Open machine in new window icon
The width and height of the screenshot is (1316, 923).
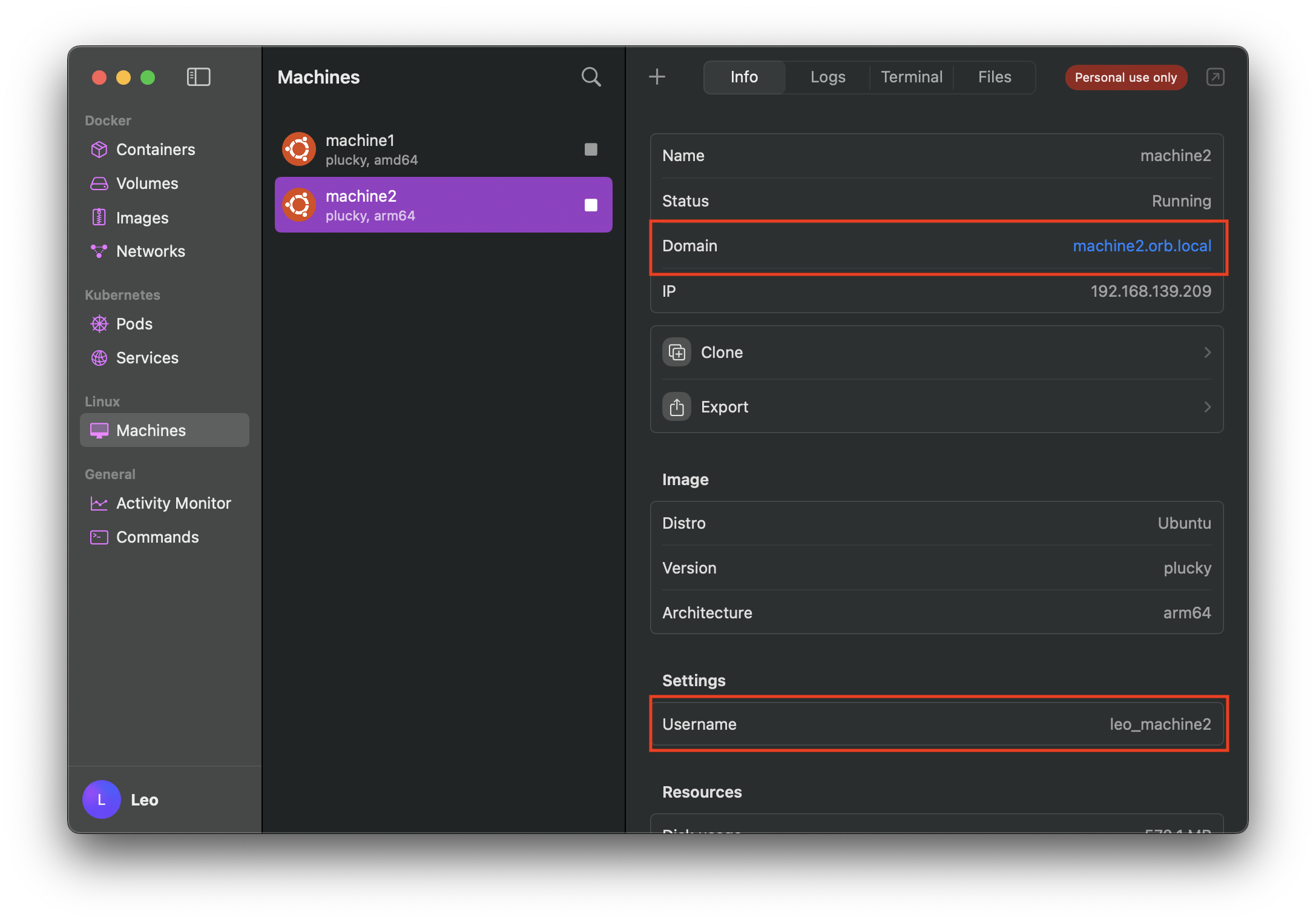click(x=1215, y=77)
